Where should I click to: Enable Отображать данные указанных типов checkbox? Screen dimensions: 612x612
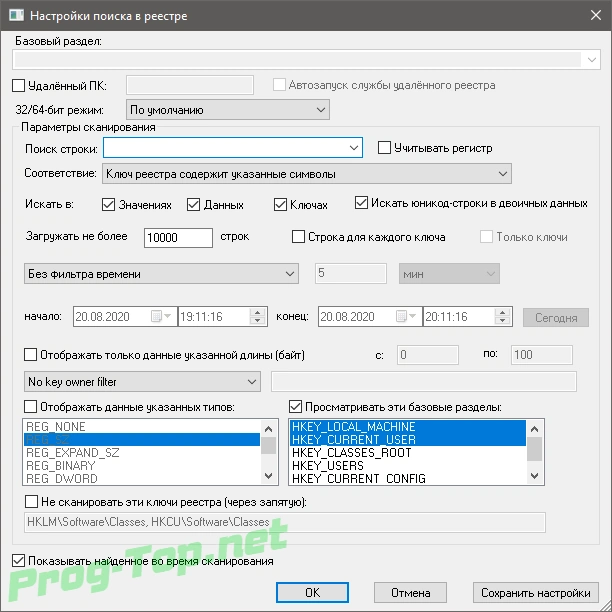pyautogui.click(x=30, y=407)
